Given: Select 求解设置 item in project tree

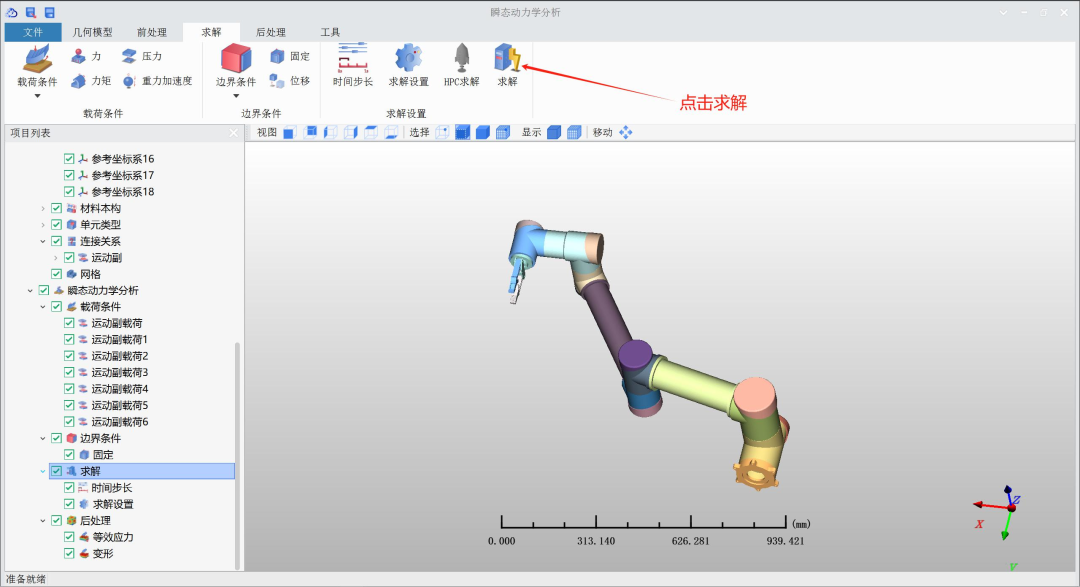Looking at the screenshot, I should [113, 504].
